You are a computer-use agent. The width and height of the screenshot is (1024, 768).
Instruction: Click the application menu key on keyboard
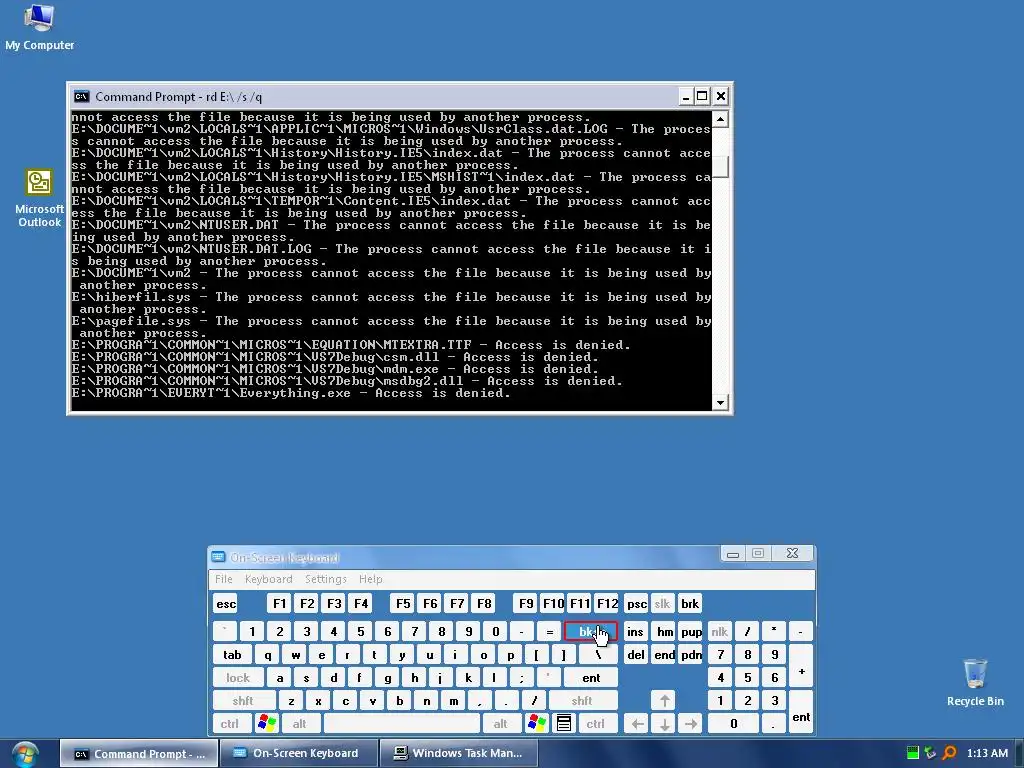564,723
